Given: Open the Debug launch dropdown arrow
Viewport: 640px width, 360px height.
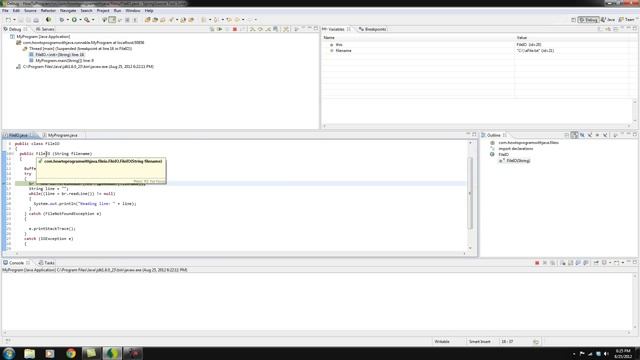Looking at the screenshot, I should coord(67,20).
